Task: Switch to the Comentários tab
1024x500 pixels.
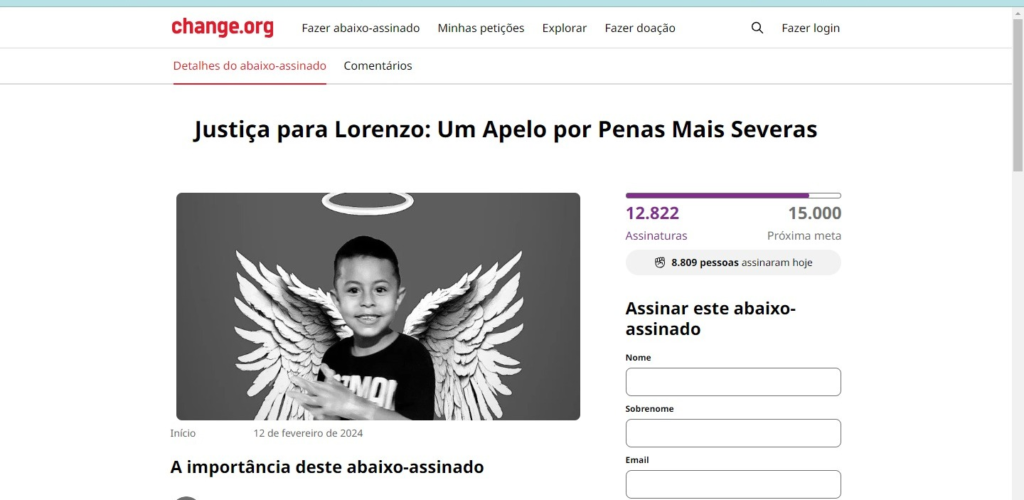Action: pyautogui.click(x=377, y=66)
